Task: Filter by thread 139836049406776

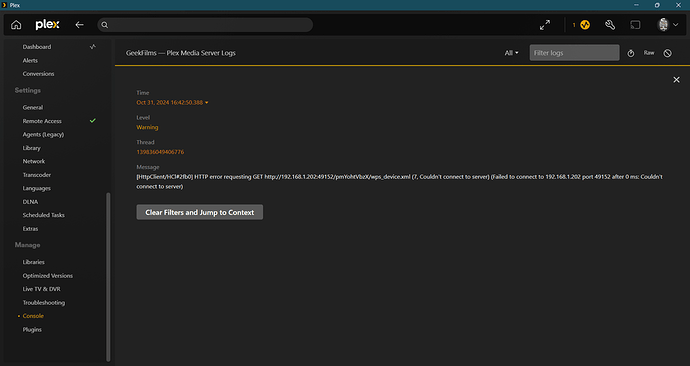Action: pos(160,152)
